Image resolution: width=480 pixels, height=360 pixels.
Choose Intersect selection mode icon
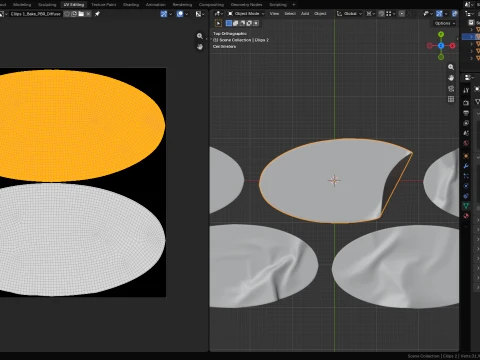(x=256, y=23)
